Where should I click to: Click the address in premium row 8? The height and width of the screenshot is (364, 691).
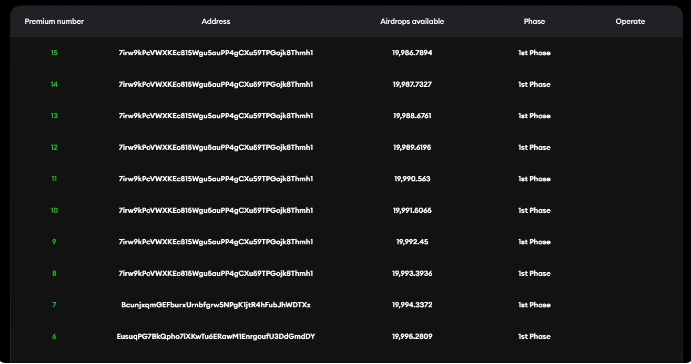215,273
